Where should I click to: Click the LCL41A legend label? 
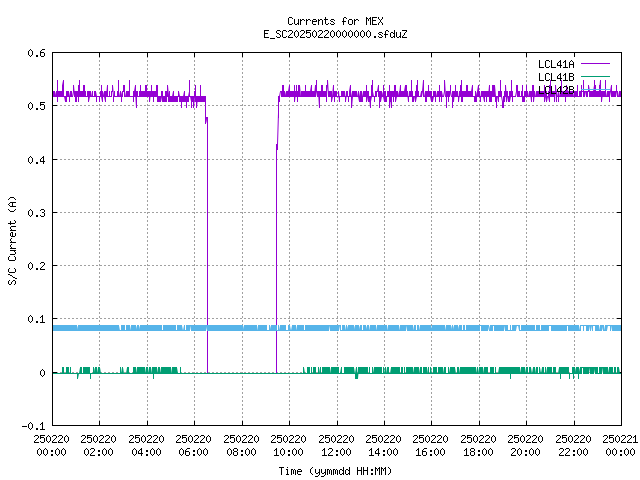tap(556, 64)
